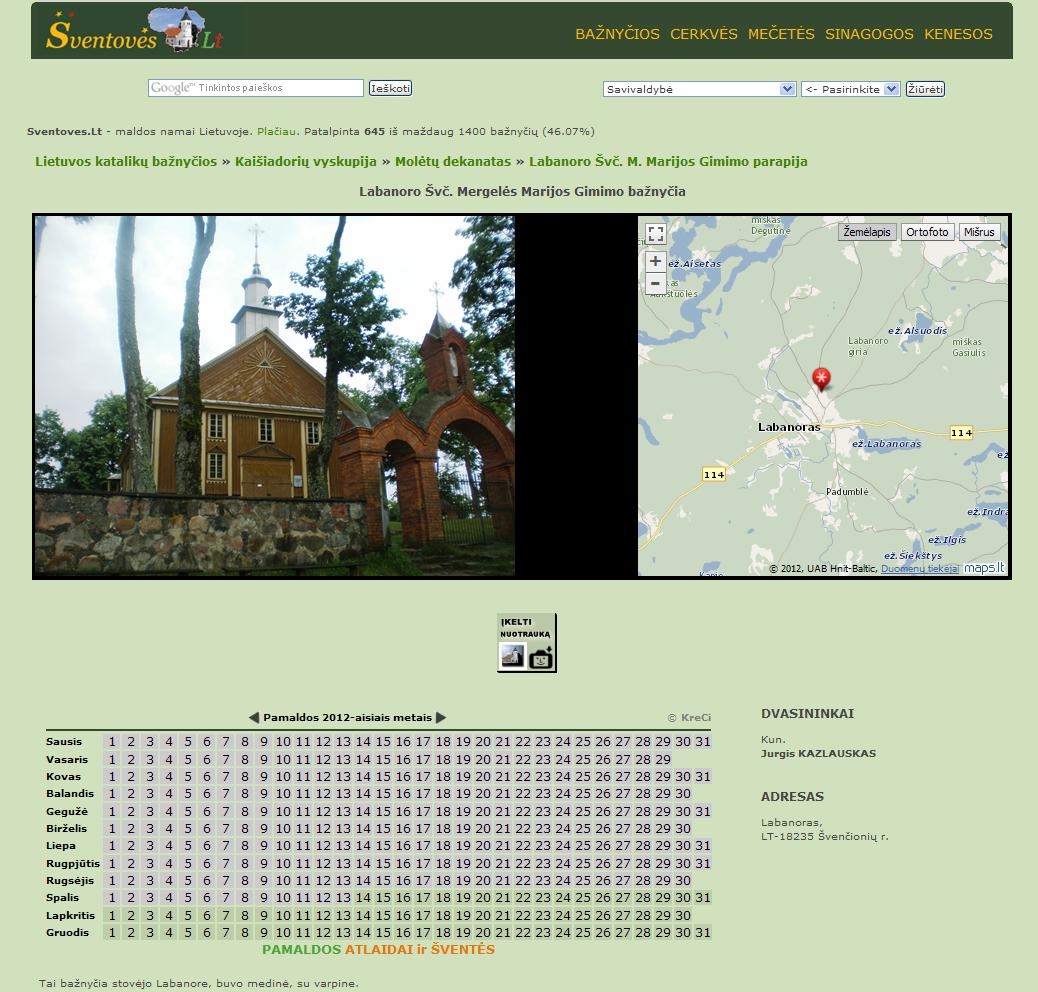Open Labanoro Švč. M. Marijos Gimimo parapija link

[668, 161]
